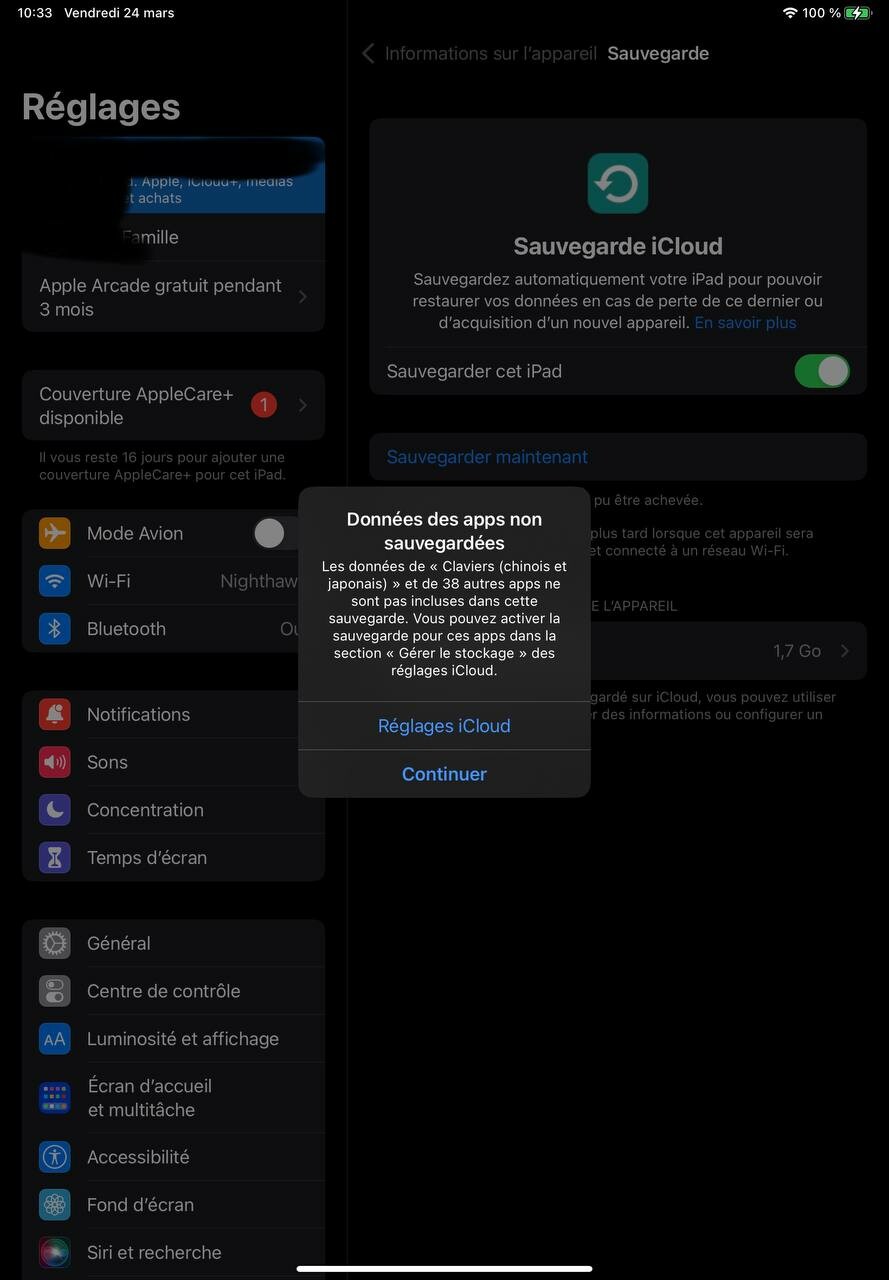Image resolution: width=889 pixels, height=1280 pixels.
Task: Open Concentration moon icon
Action: coord(55,810)
